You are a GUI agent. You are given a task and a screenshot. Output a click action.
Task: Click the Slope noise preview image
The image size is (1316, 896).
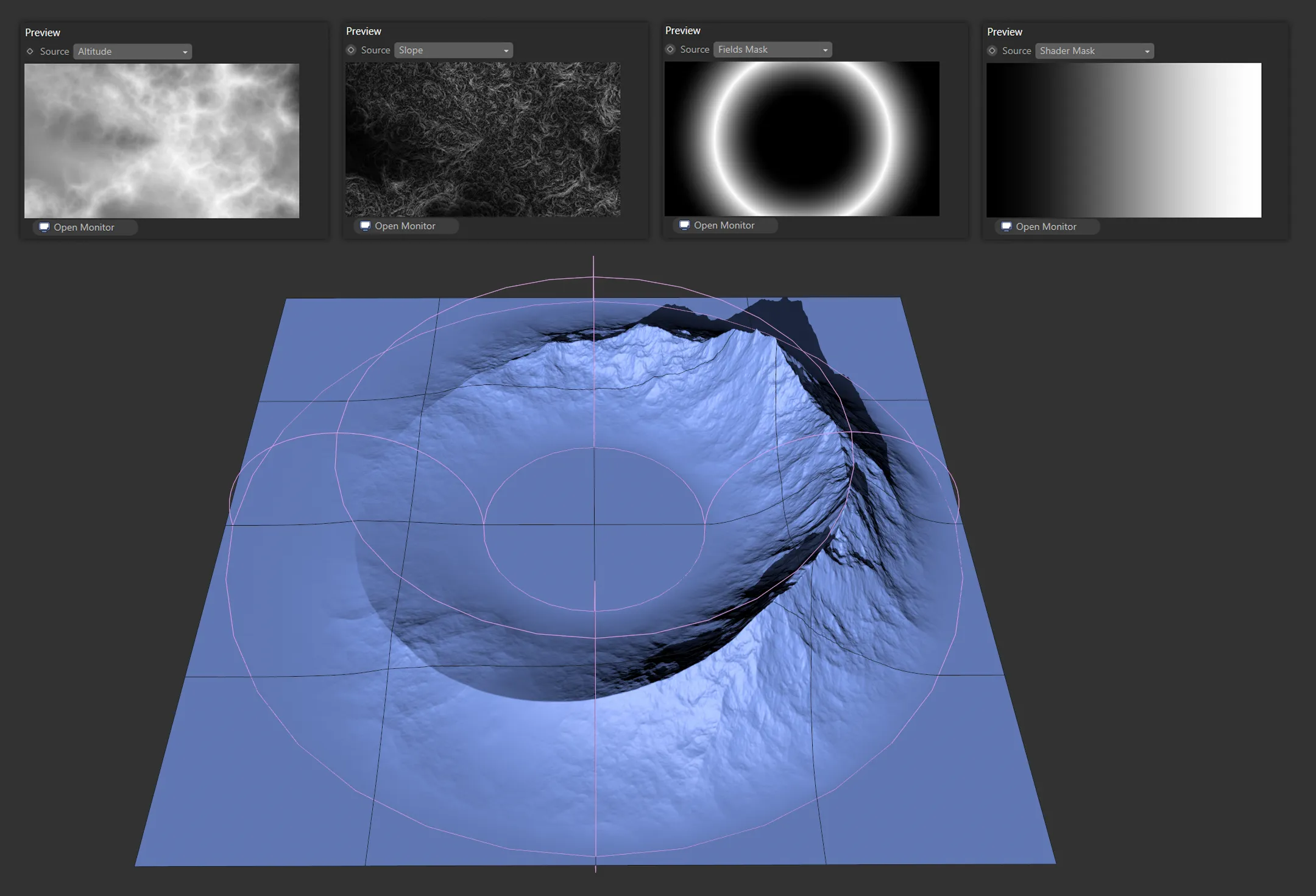coord(483,139)
